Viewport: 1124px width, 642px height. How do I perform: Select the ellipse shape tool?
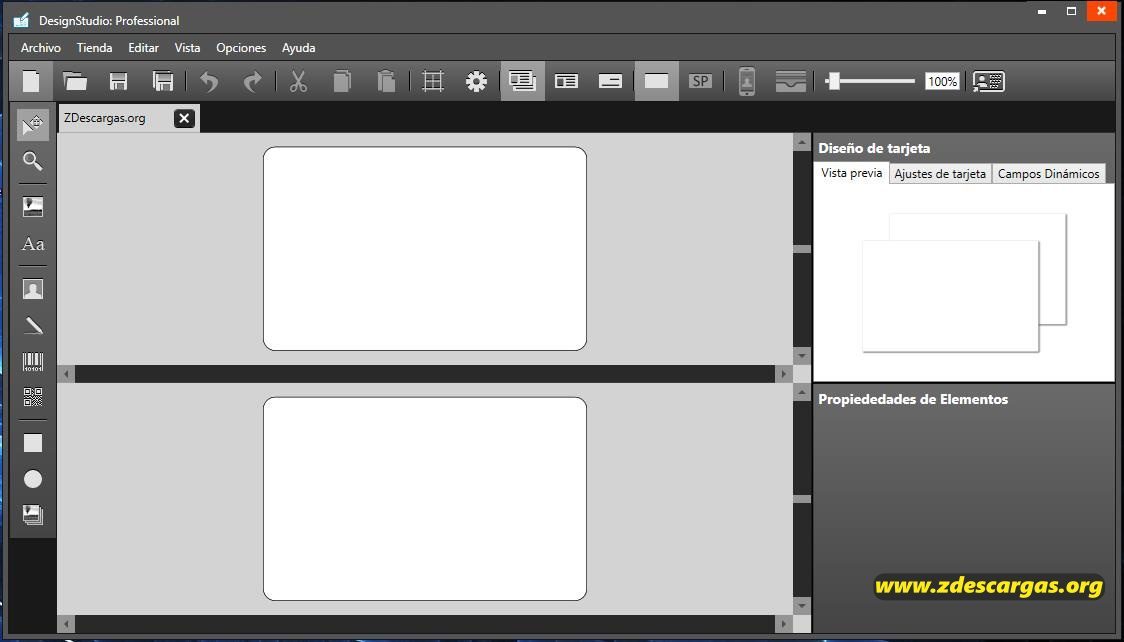coord(33,479)
